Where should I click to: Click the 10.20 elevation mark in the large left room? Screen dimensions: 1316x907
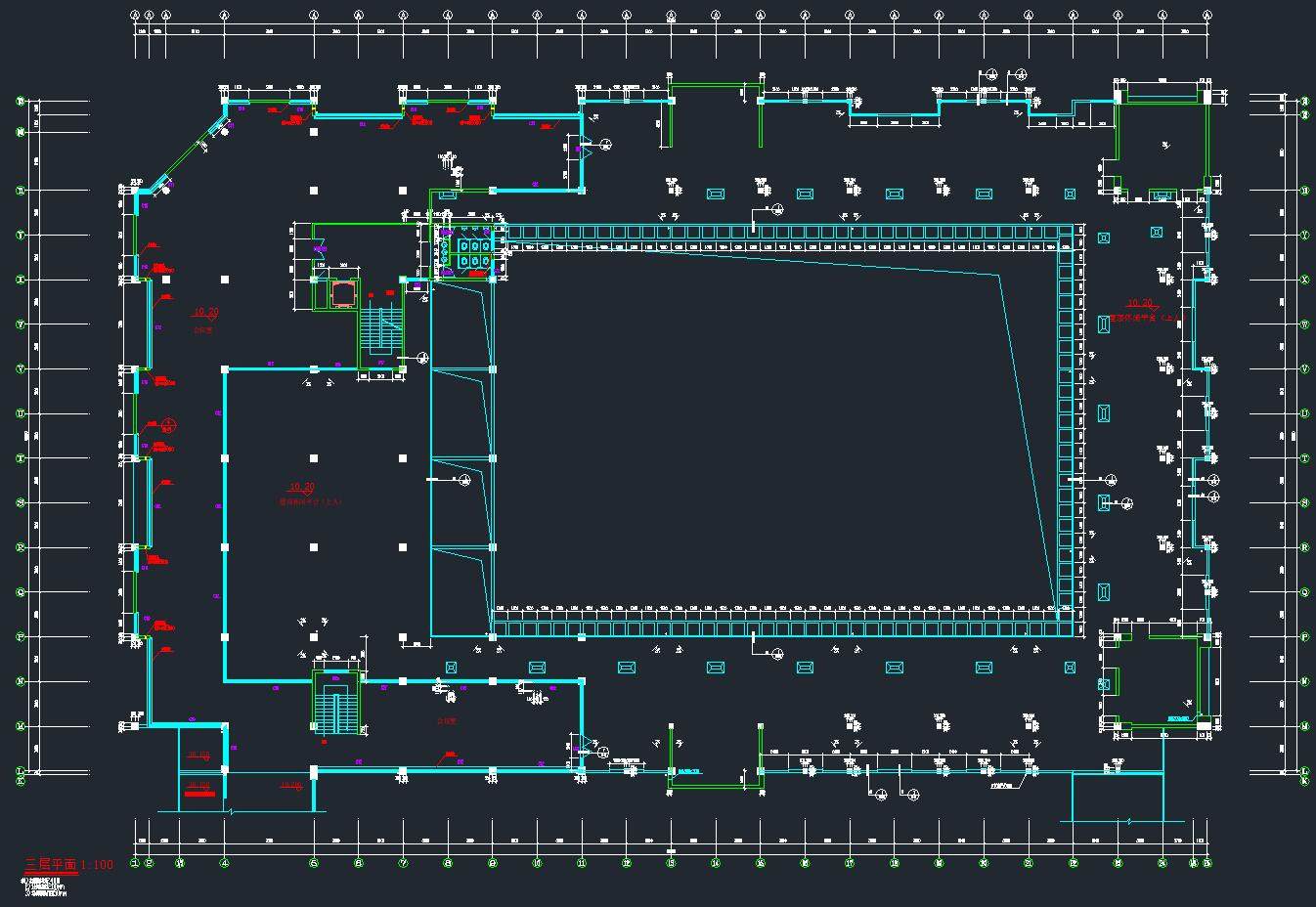[301, 487]
